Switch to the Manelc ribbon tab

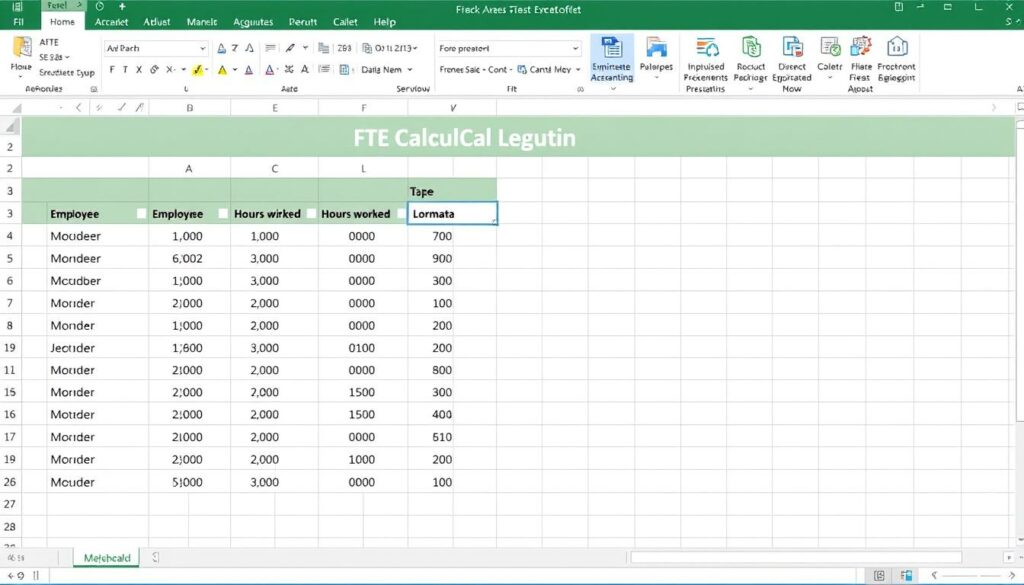pos(202,22)
